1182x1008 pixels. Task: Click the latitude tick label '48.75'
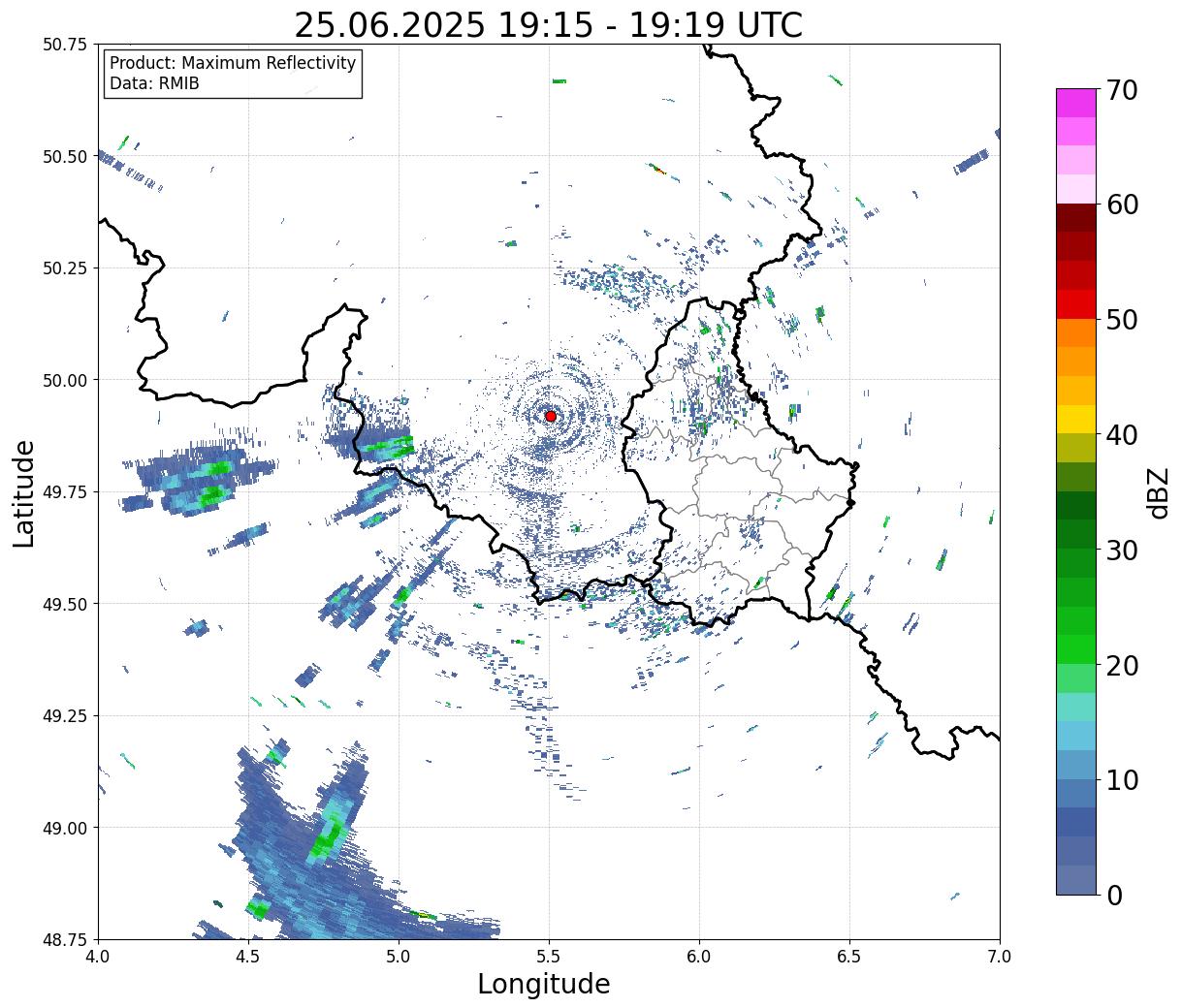(x=65, y=939)
